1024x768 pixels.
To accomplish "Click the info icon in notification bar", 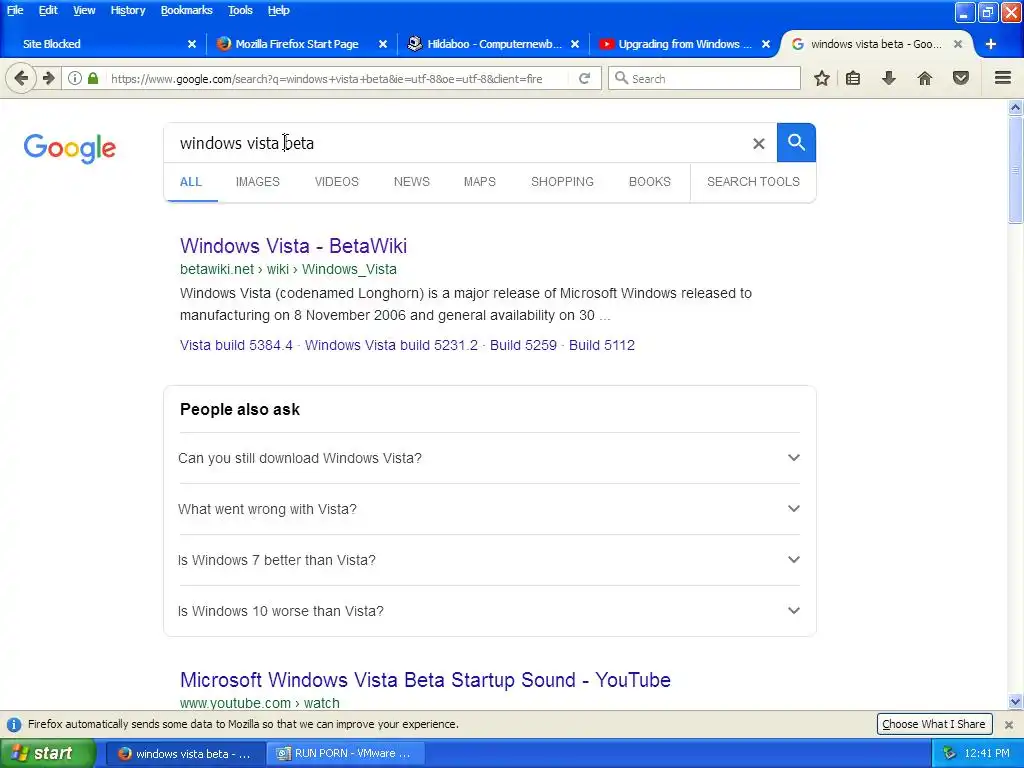I will (14, 725).
